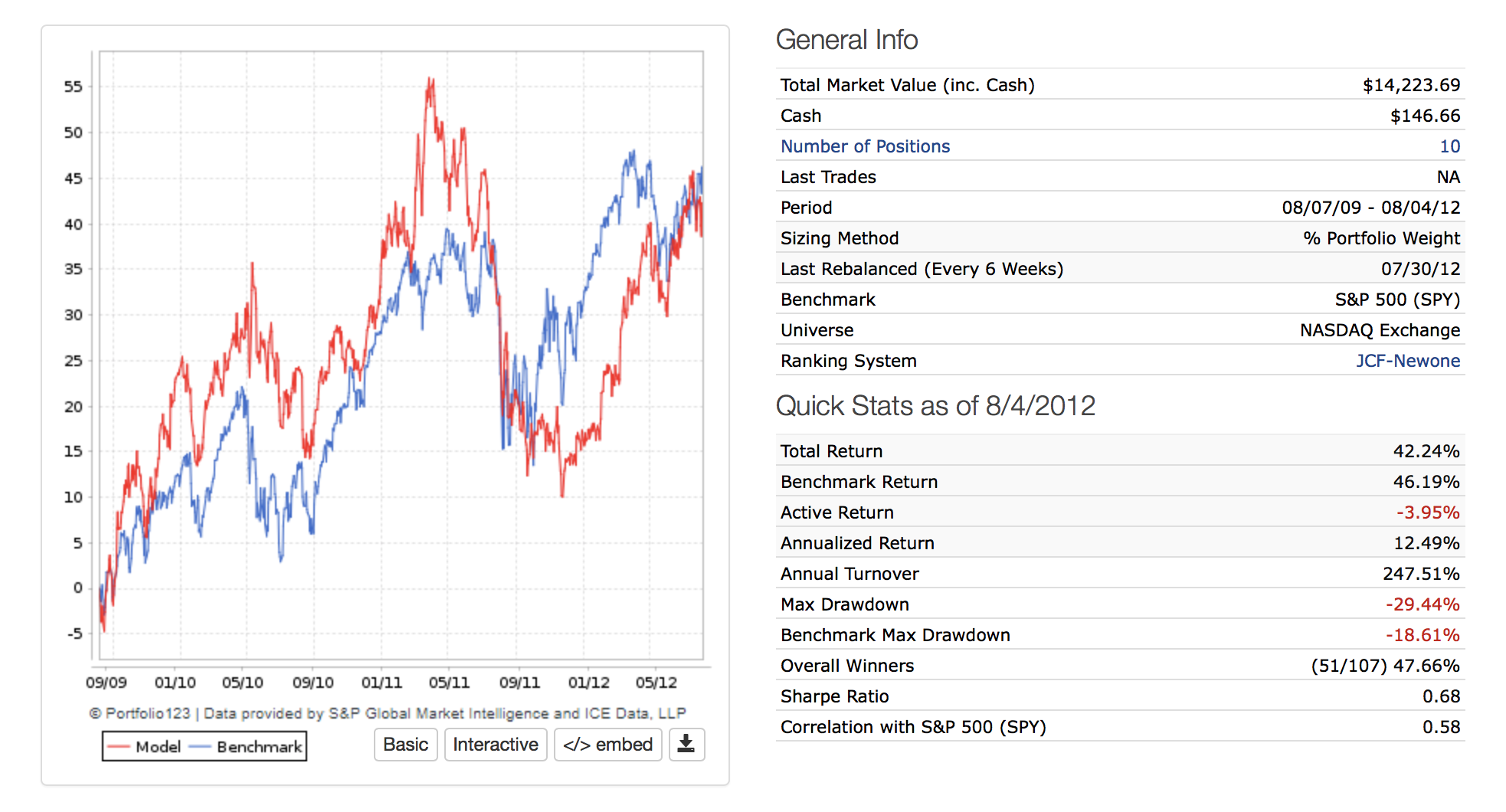The width and height of the screenshot is (1506, 812).
Task: Click the red Model legend line
Action: coord(119,747)
